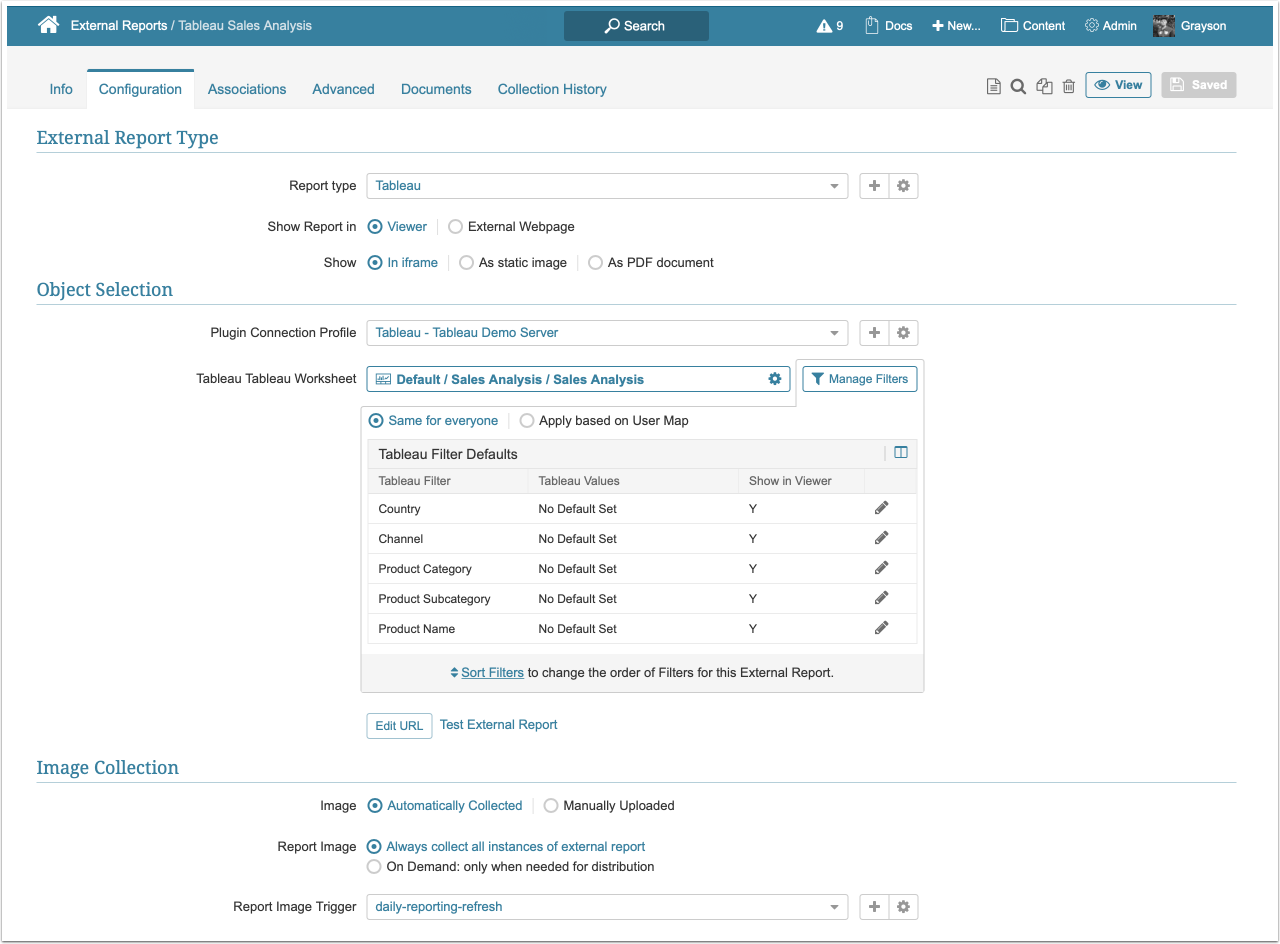Click the duplicate report icon
This screenshot has height=944, width=1280.
click(1044, 87)
